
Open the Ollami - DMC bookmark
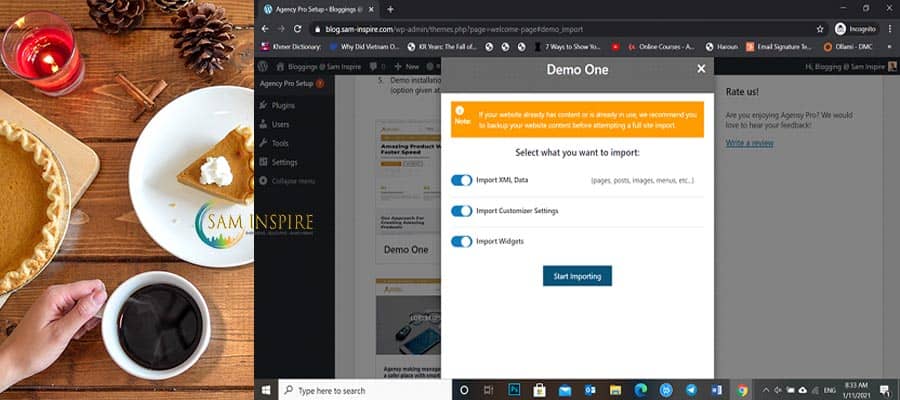[x=848, y=47]
